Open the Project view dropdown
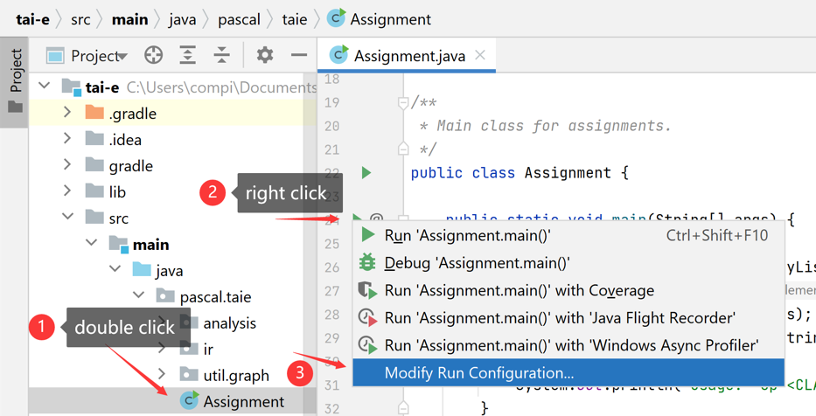The image size is (816, 416). [99, 55]
